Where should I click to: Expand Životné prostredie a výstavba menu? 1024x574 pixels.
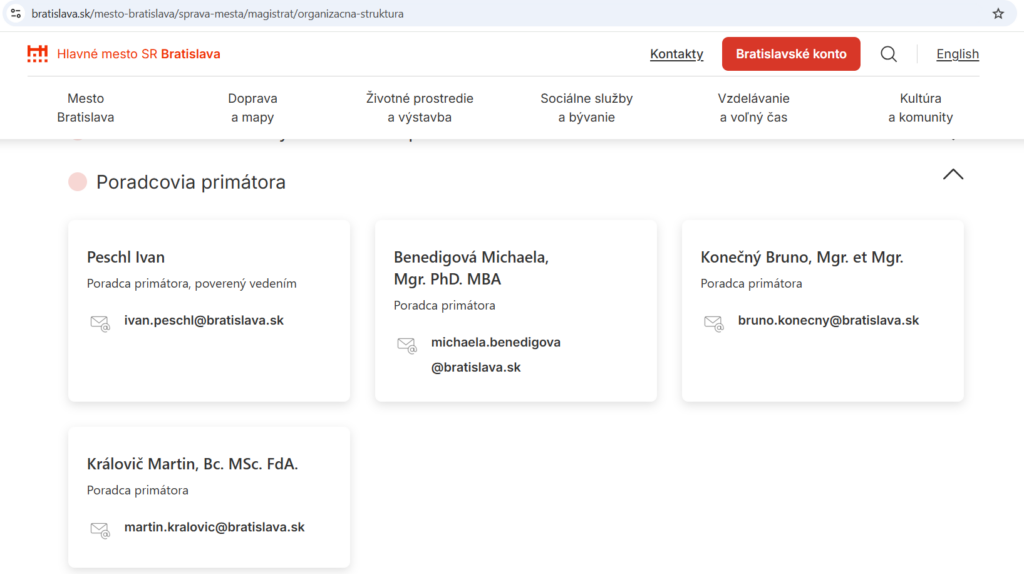pos(419,108)
